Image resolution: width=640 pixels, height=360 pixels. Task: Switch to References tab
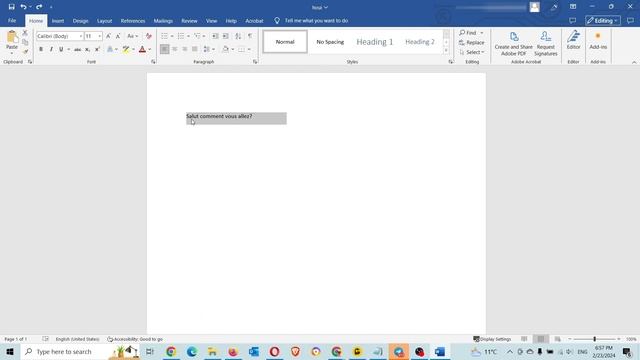[133, 21]
